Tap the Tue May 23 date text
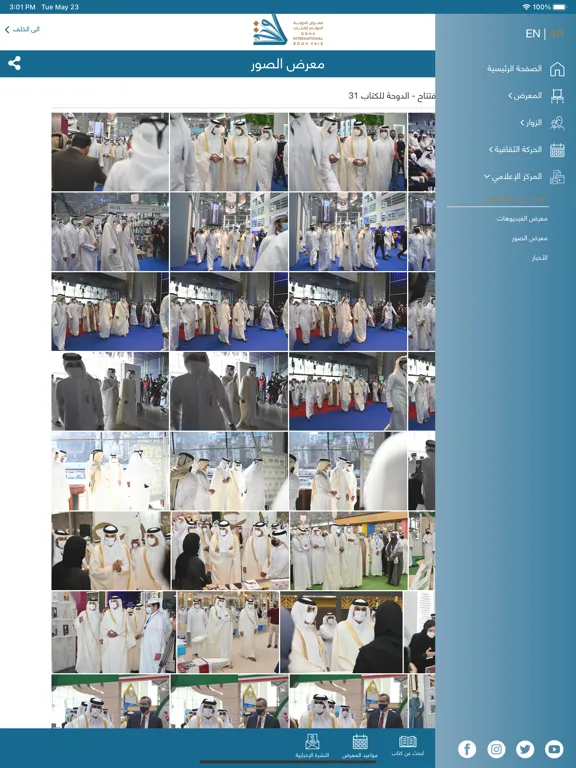Screen dimensions: 576x768 60,7
